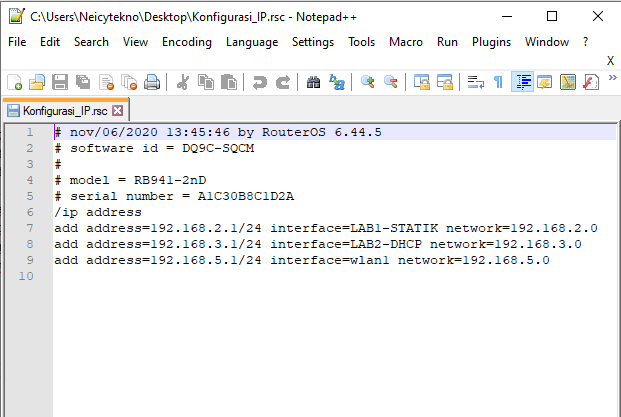Viewport: 621px width, 417px height.
Task: Click the Synchronize Horizontal Scrolling icon
Action: click(x=445, y=82)
